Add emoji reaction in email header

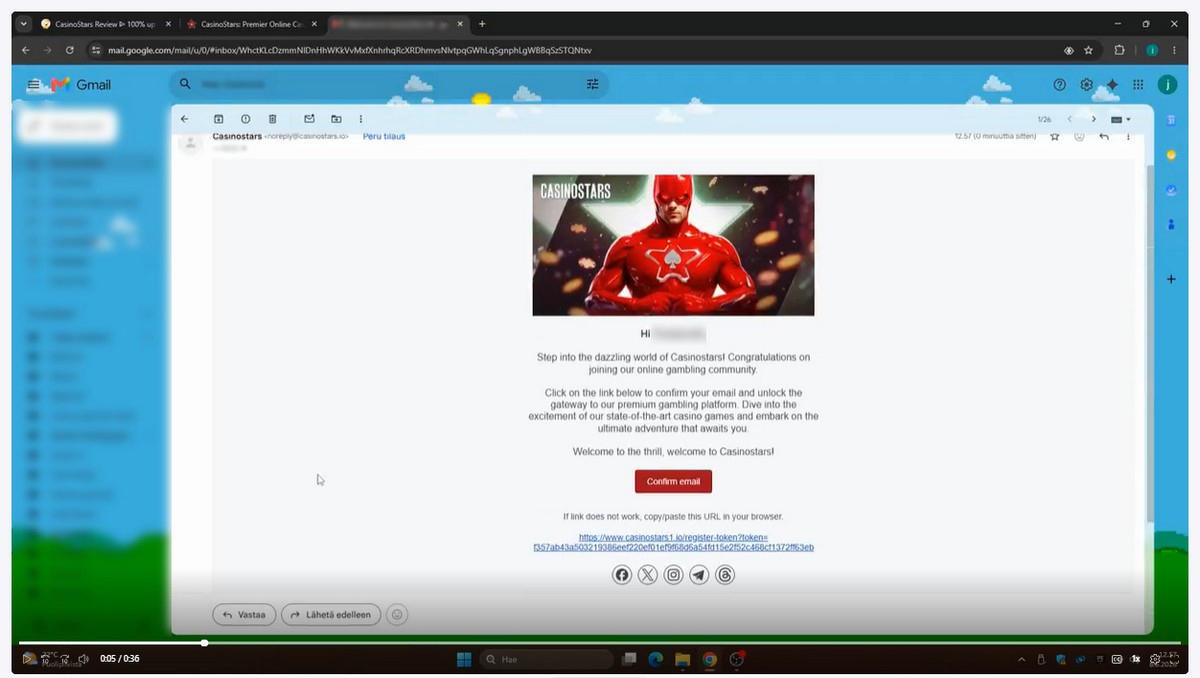1079,136
